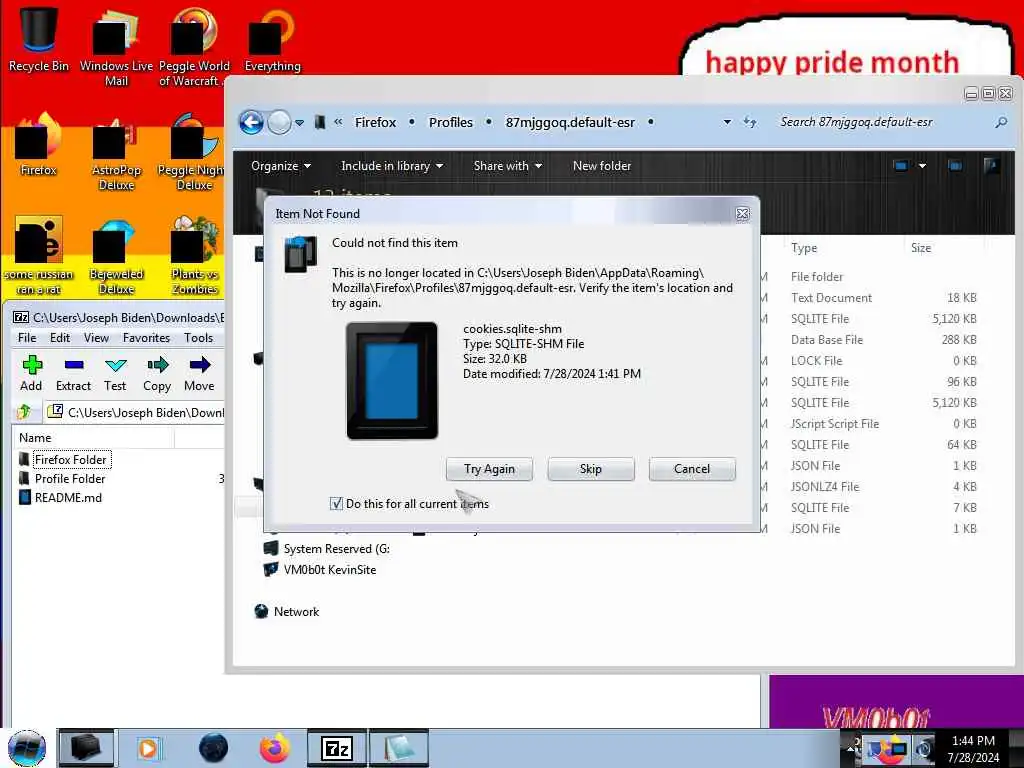Click the Name column header in 7-Zip
Viewport: 1024px width, 768px height.
(93, 438)
